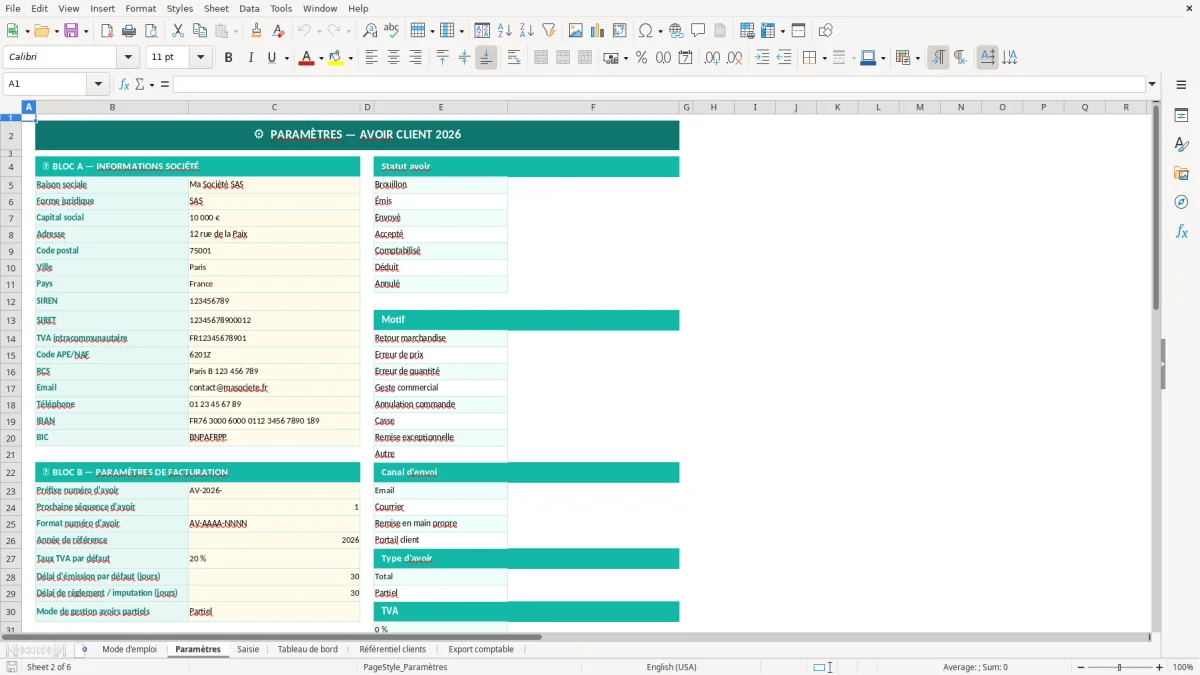
Task: Toggle Italic formatting
Action: point(250,58)
